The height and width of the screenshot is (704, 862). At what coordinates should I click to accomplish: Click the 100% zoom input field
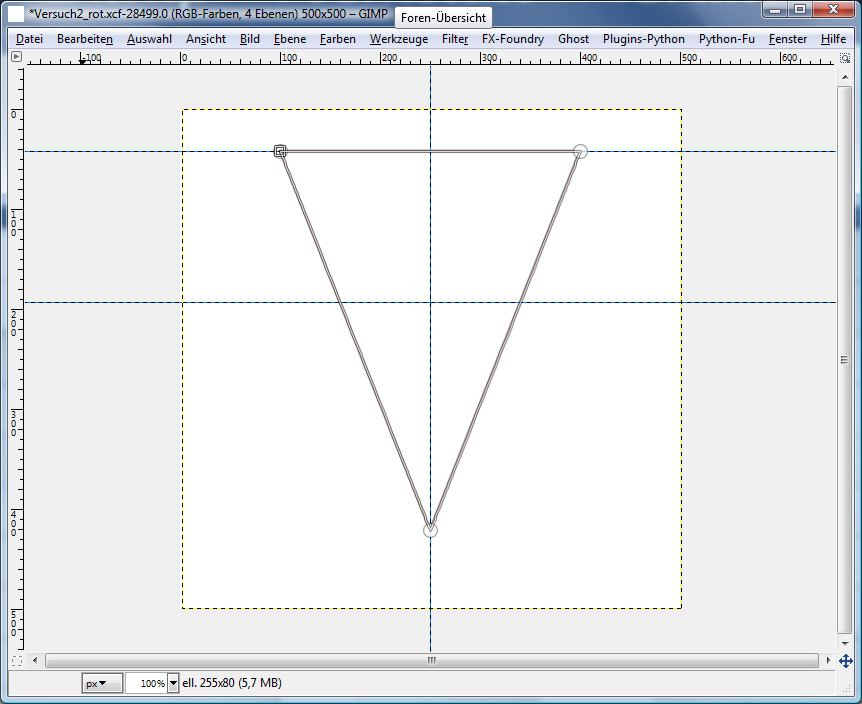146,683
